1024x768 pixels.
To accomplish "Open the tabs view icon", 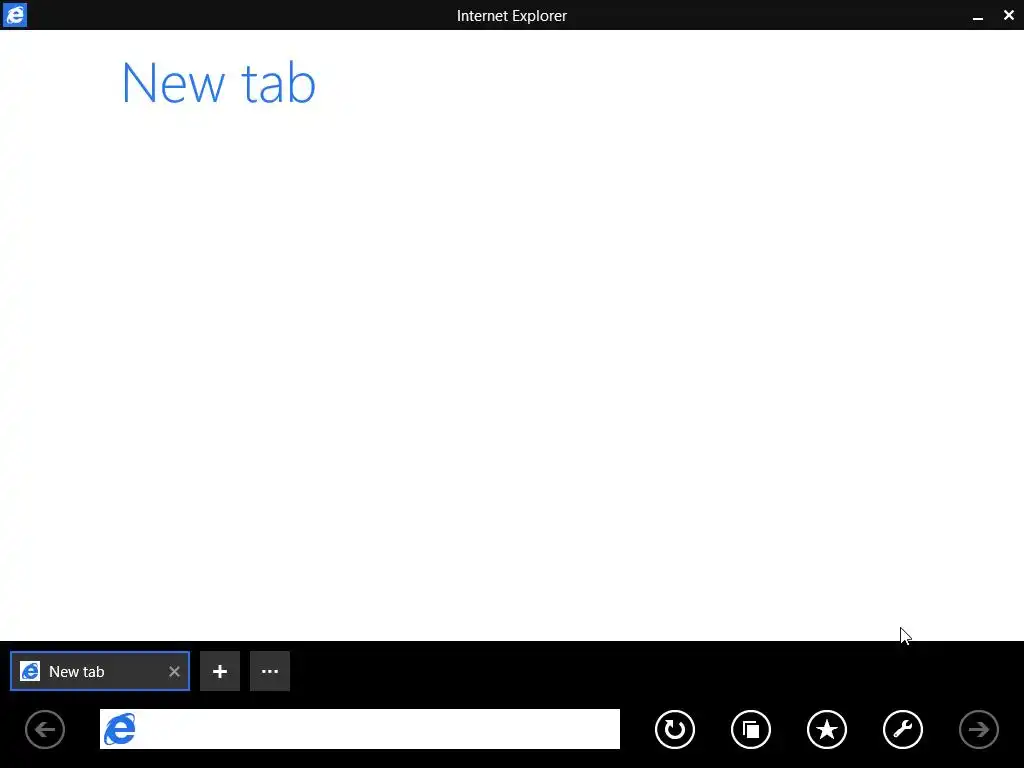I will coord(751,729).
